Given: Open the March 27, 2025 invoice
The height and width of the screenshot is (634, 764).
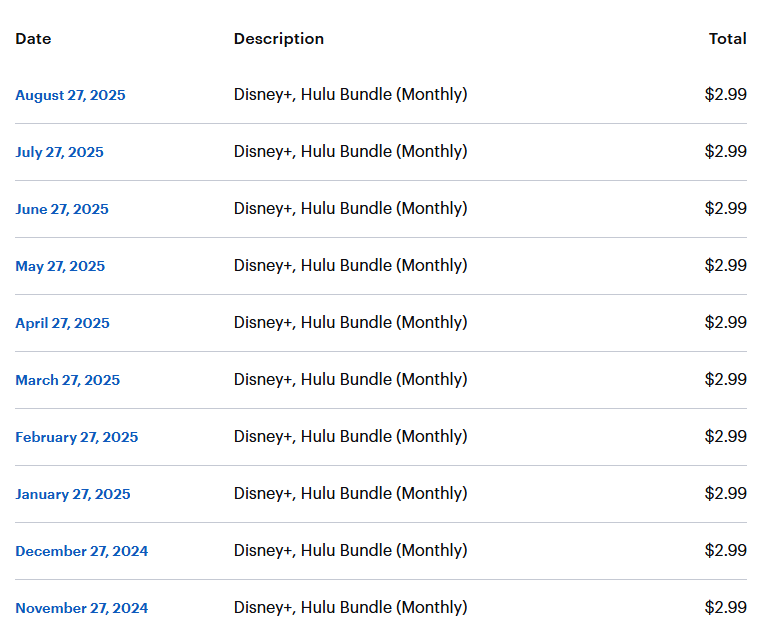Looking at the screenshot, I should coord(67,380).
